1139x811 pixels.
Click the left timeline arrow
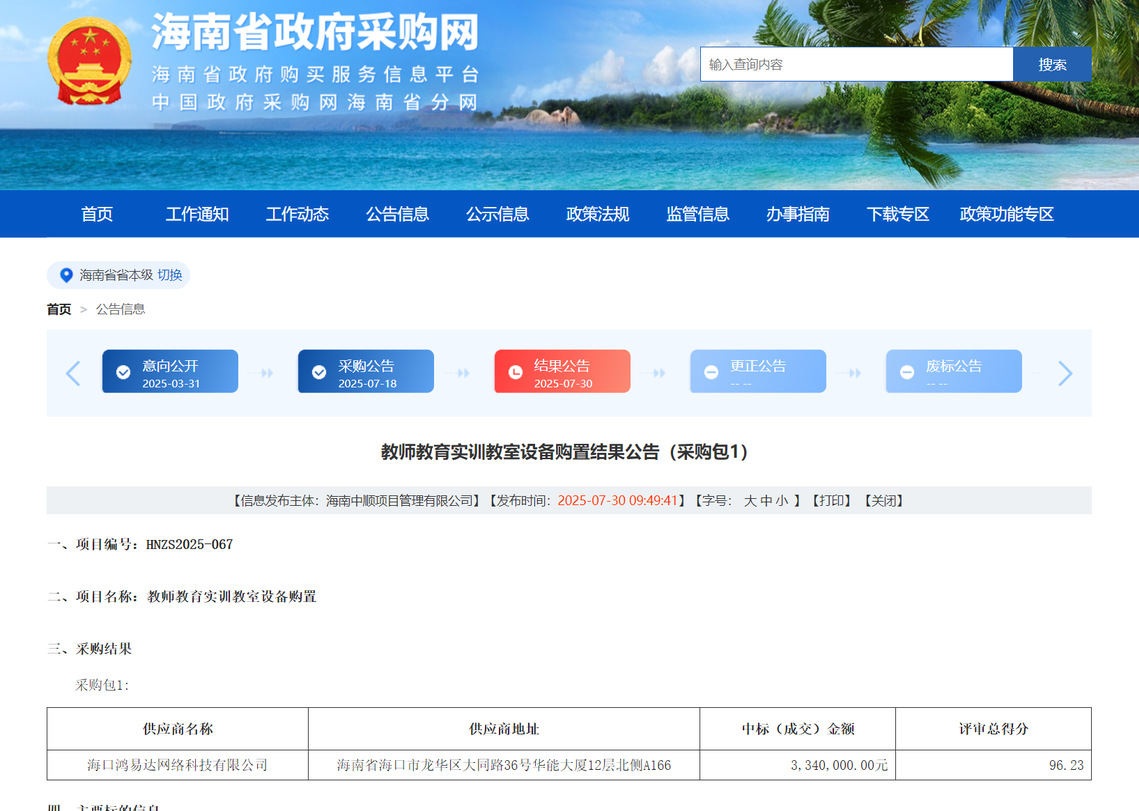[73, 374]
